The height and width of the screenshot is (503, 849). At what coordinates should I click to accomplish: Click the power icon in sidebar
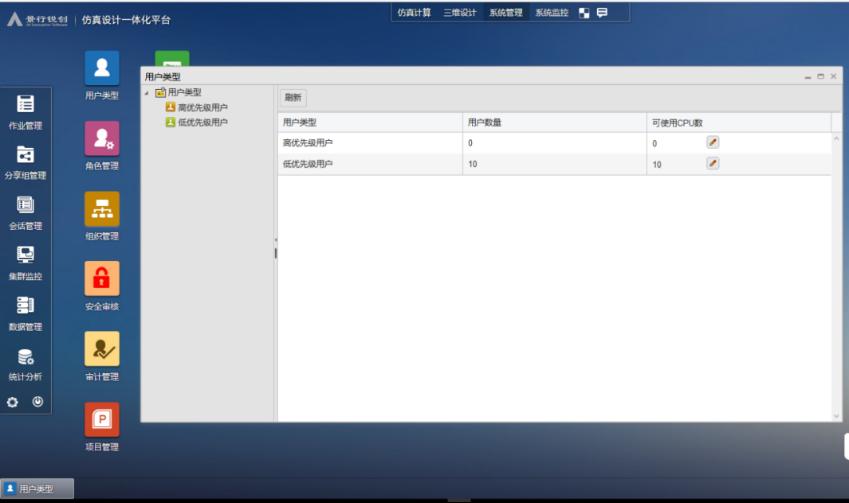tap(38, 402)
